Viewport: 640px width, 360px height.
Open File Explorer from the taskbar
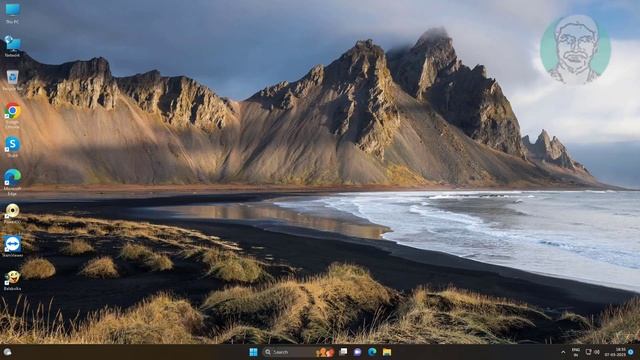click(387, 352)
